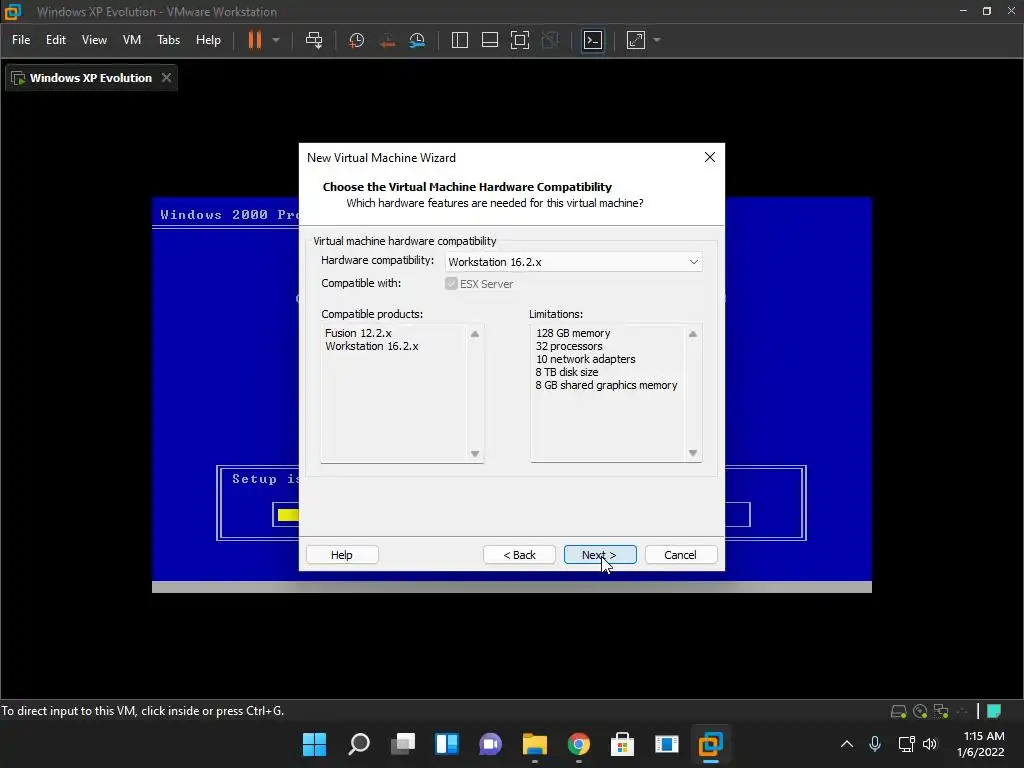Send Ctrl+Alt+Del to the VM
Viewport: 1024px width, 768px height.
coord(314,40)
